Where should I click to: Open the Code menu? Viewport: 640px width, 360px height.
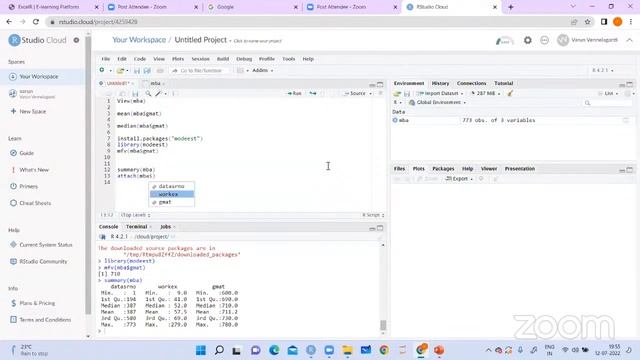coord(140,59)
